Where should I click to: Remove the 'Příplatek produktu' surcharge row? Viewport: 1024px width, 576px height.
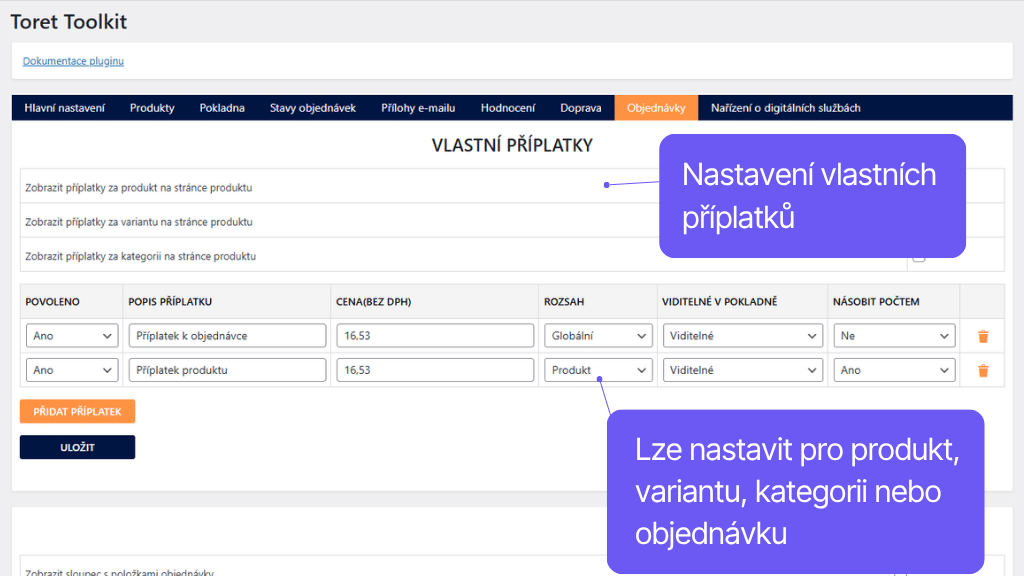click(983, 369)
